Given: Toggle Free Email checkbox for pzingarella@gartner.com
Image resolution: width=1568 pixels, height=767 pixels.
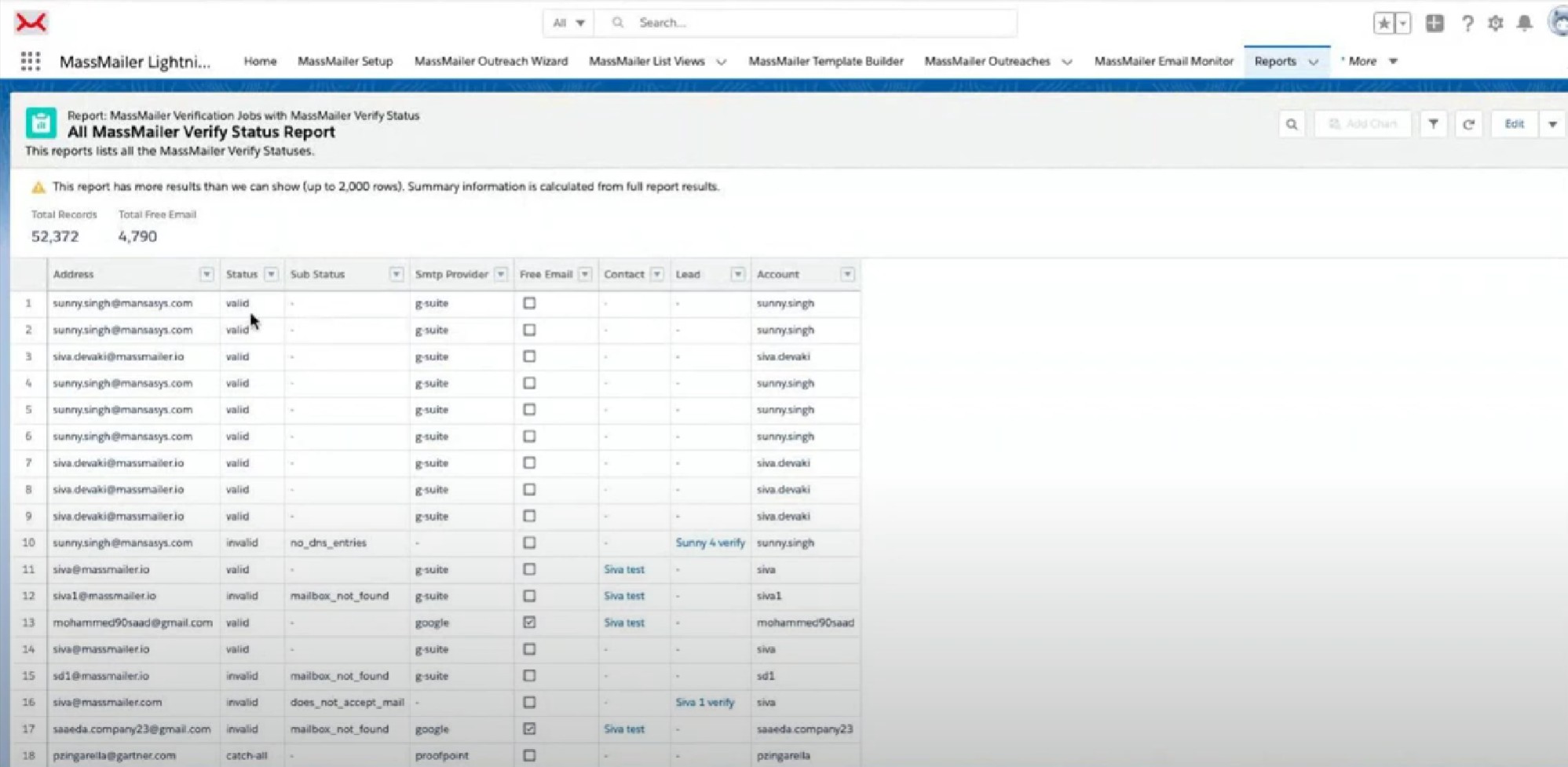Looking at the screenshot, I should click(x=529, y=755).
